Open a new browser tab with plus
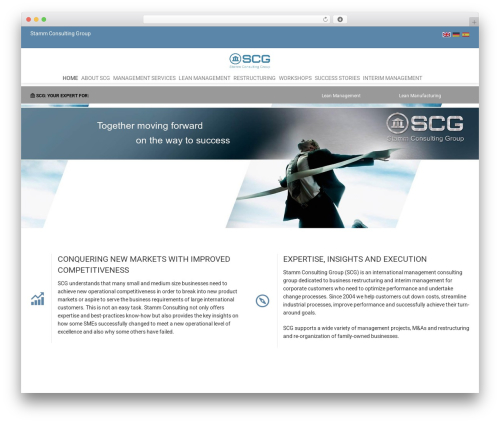This screenshot has height=423, width=500. (474, 22)
